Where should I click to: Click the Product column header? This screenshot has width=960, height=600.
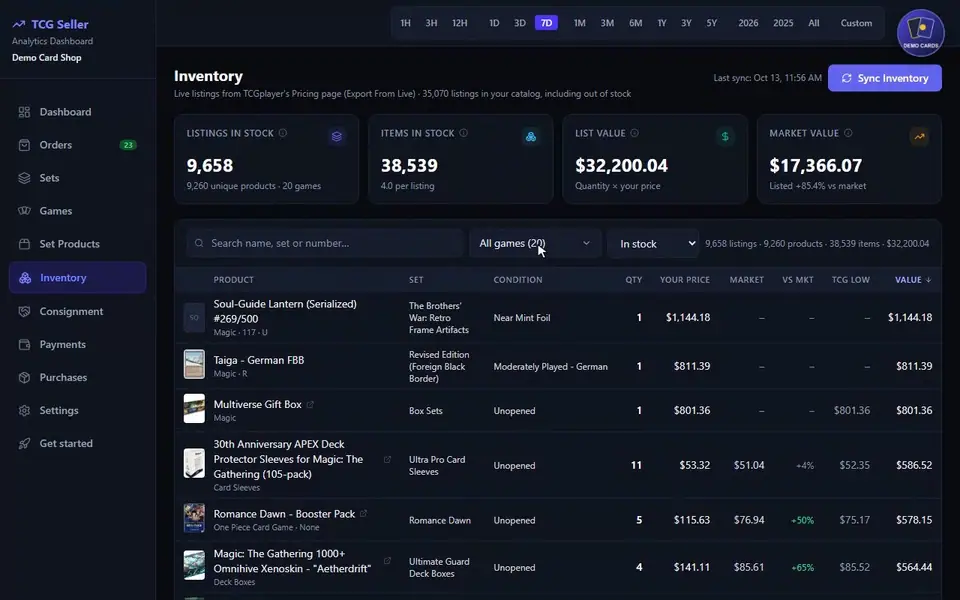[x=233, y=280]
